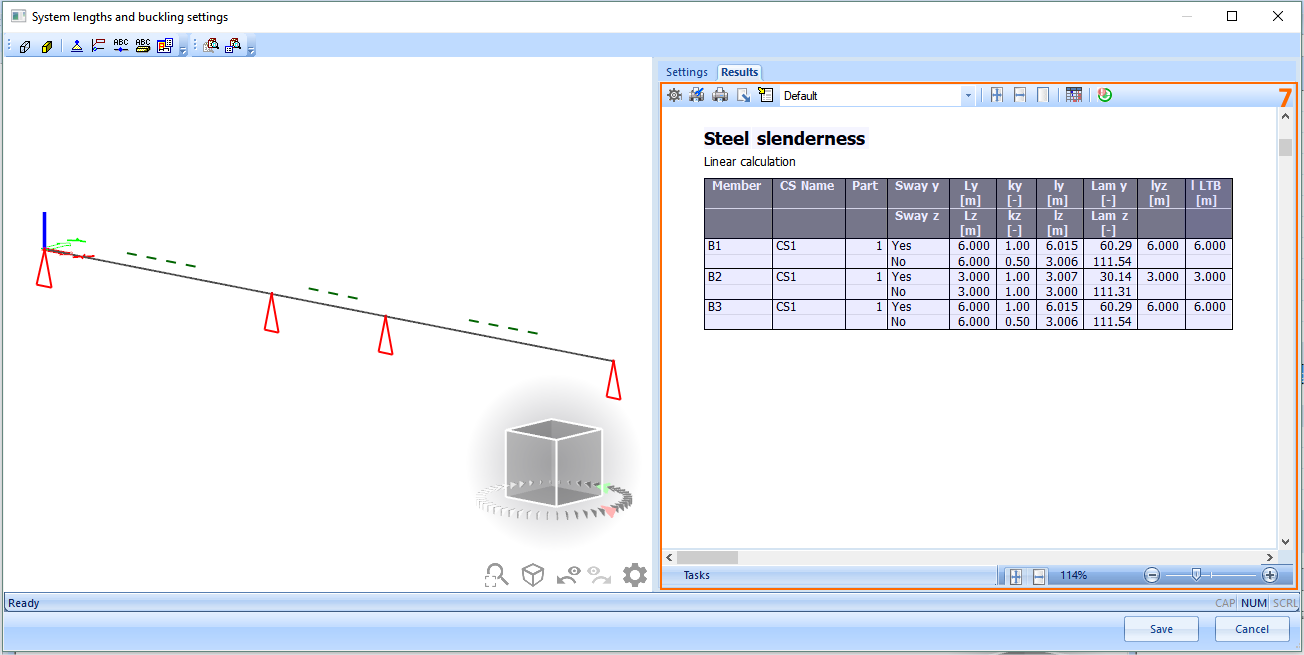
Task: Switch to the Settings tab
Action: pos(687,72)
